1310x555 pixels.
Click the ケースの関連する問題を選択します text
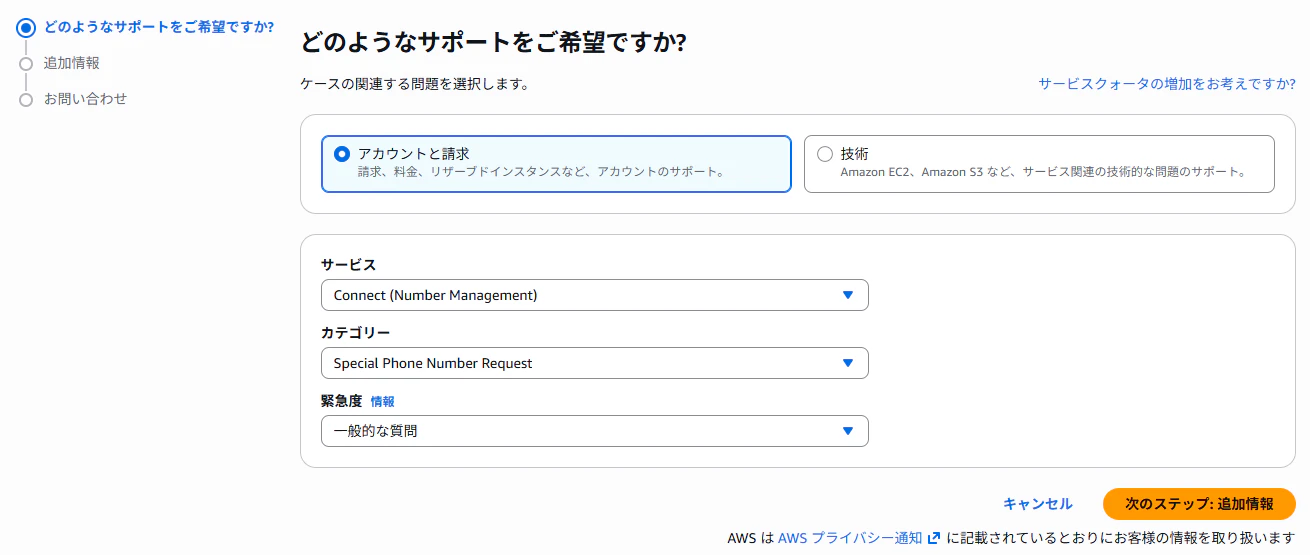(414, 84)
